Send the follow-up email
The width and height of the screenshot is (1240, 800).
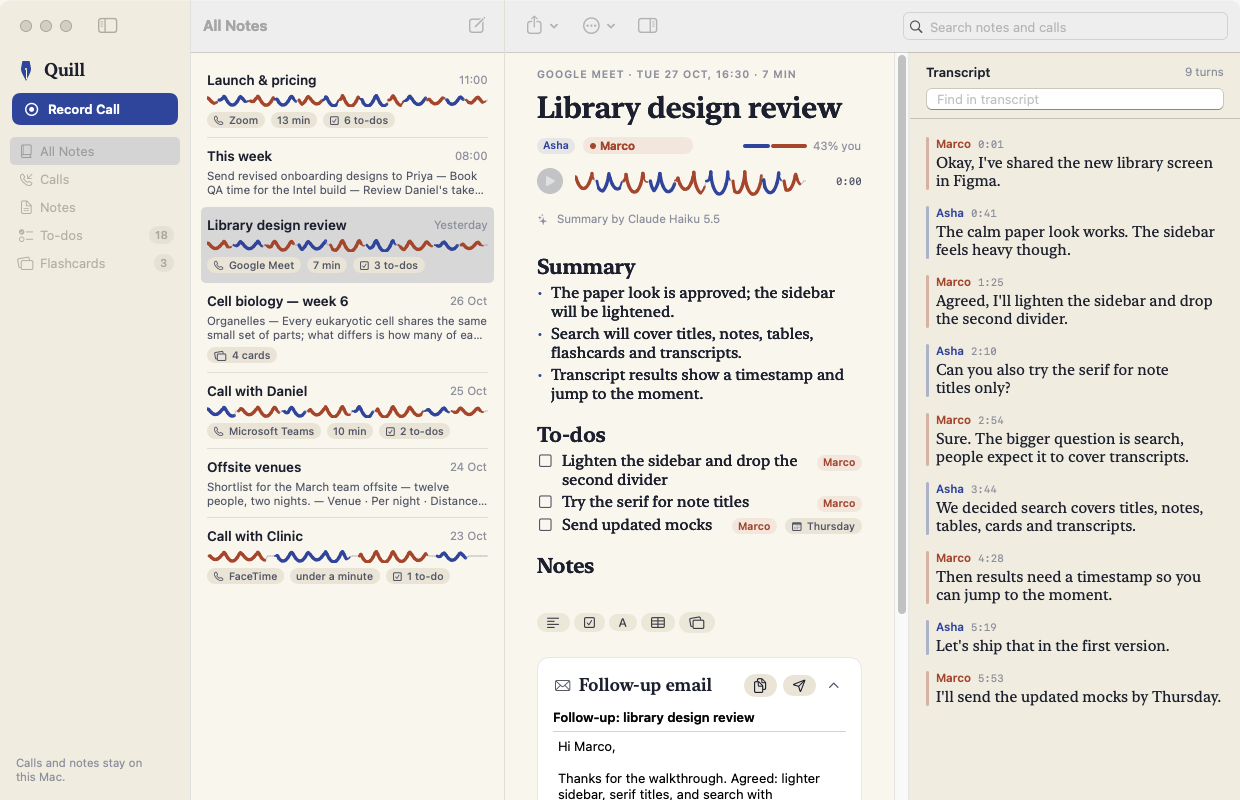pyautogui.click(x=798, y=685)
